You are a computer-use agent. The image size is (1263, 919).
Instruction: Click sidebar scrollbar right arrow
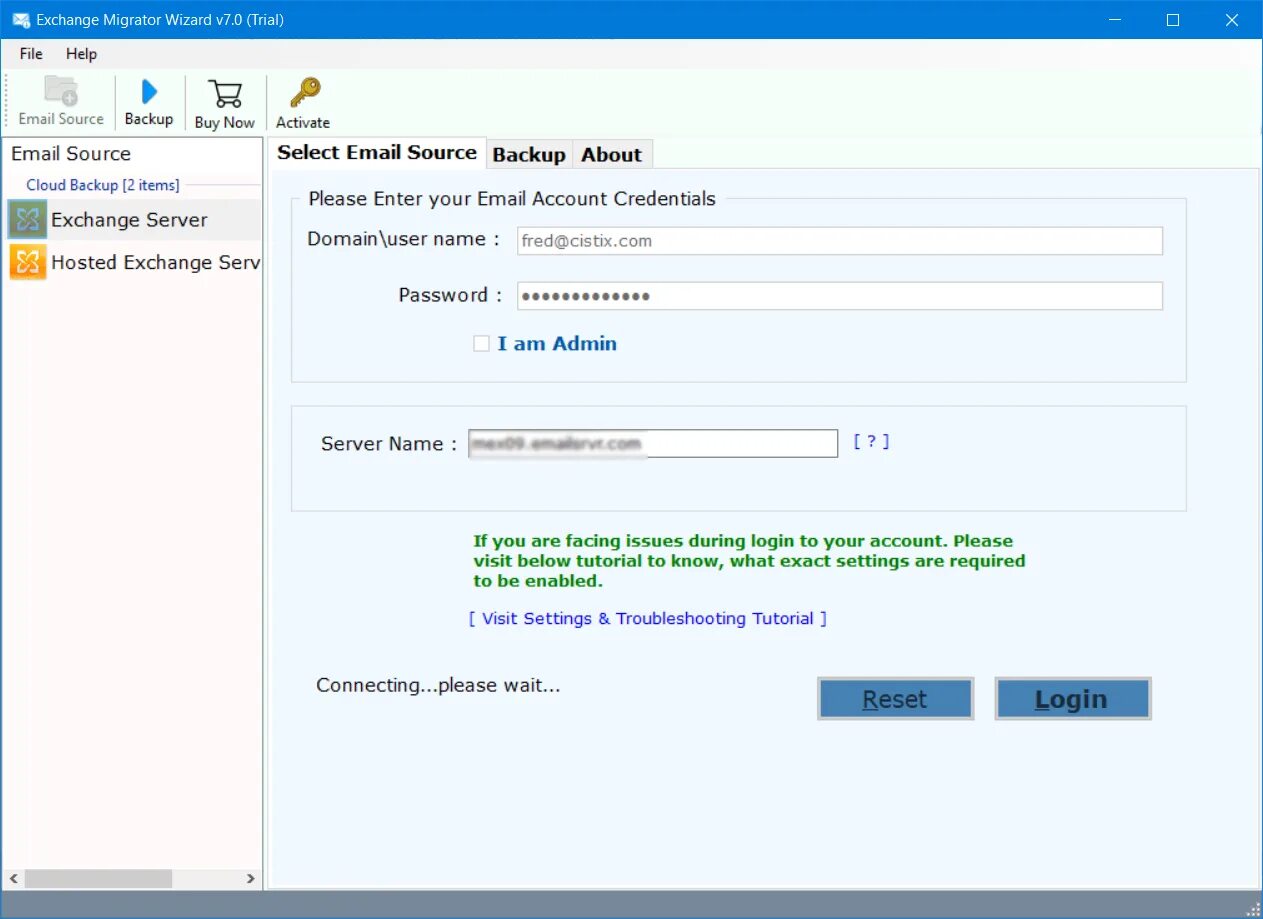coord(250,879)
